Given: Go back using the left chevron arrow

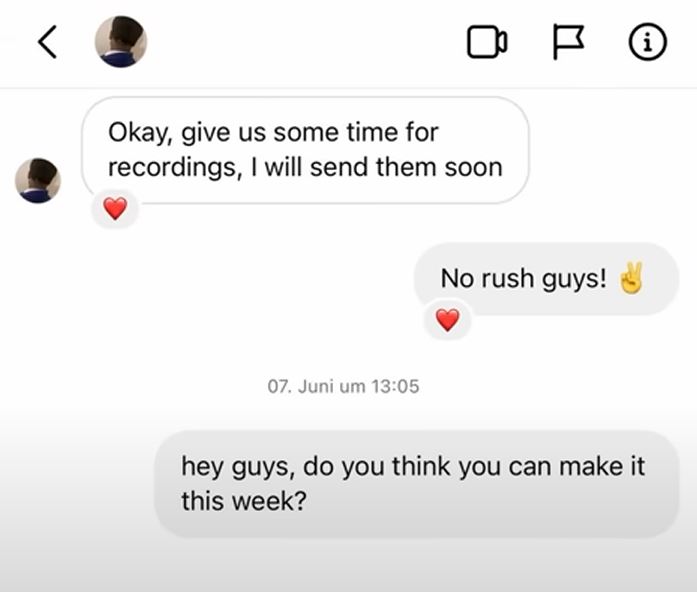Looking at the screenshot, I should [x=48, y=42].
